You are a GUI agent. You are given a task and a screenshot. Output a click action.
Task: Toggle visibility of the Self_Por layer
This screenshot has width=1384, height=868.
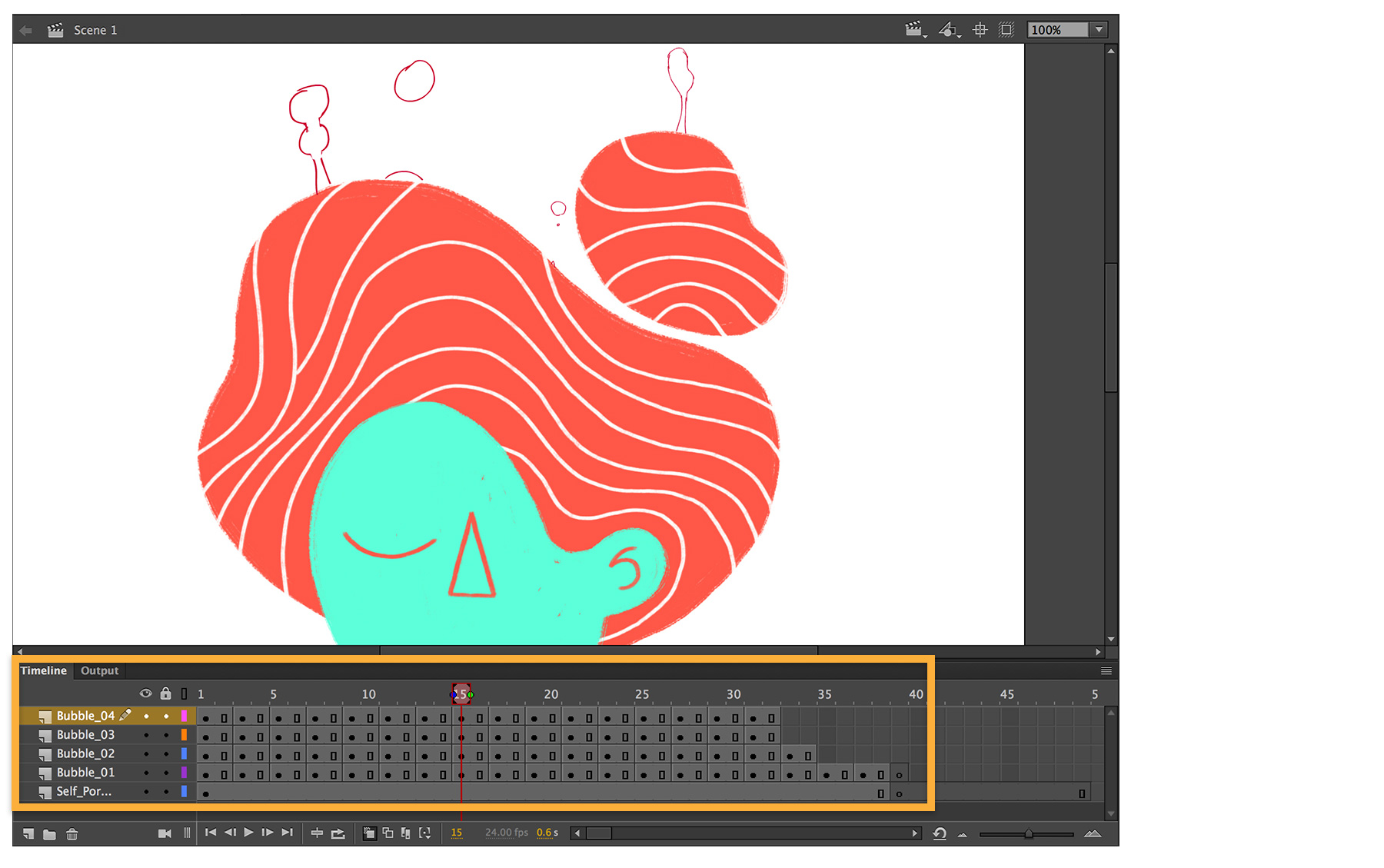pos(146,792)
